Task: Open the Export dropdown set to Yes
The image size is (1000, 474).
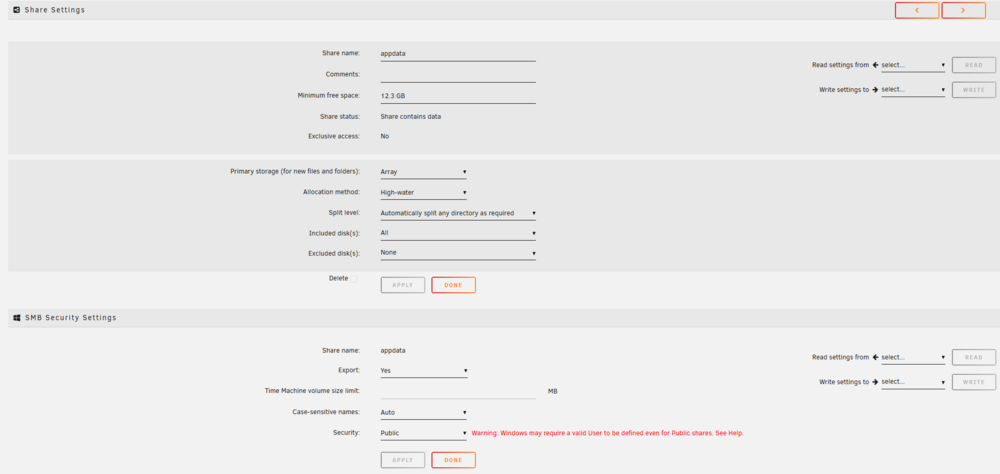Action: [x=423, y=371]
